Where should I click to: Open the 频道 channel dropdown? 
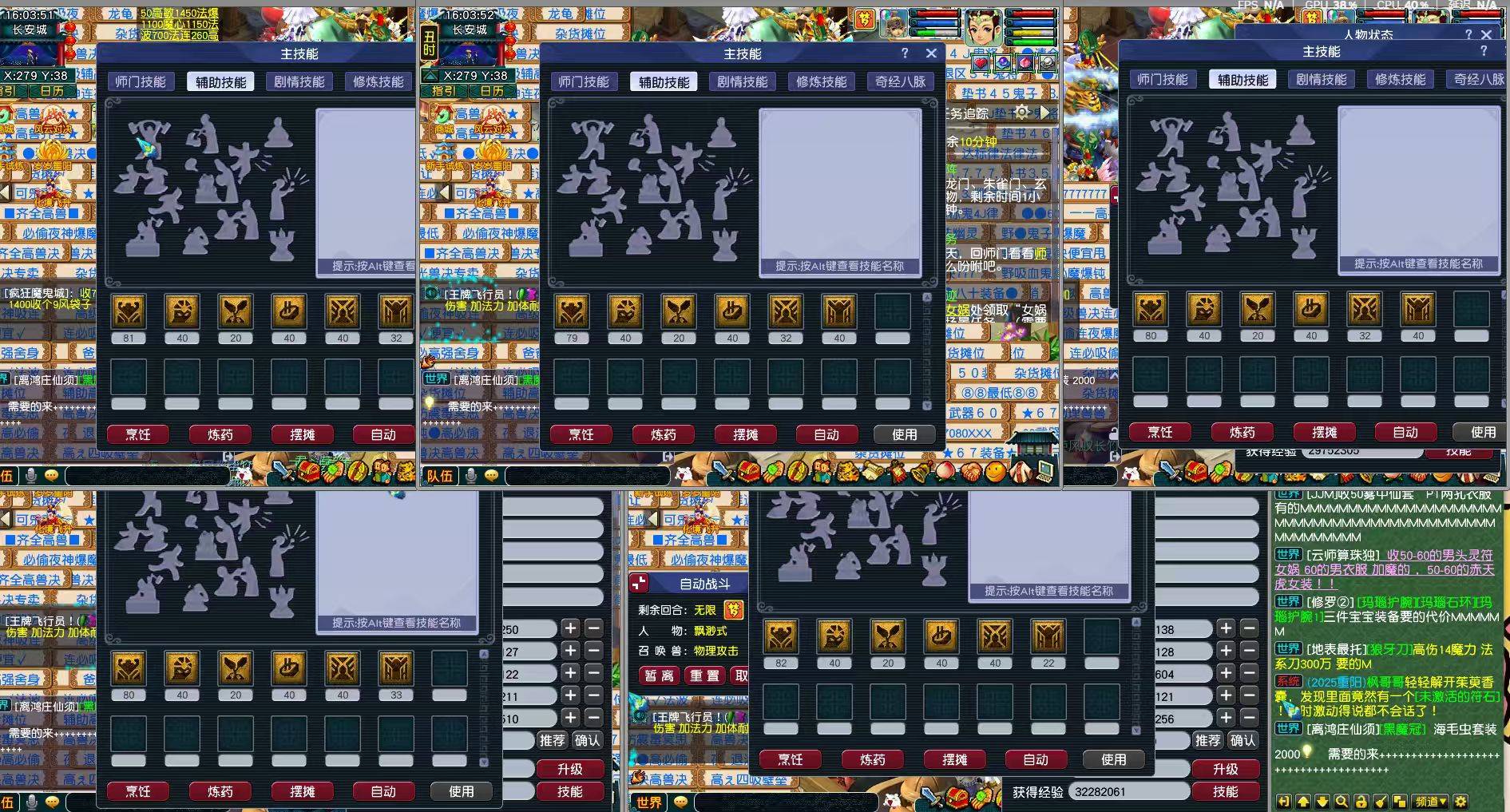pyautogui.click(x=1430, y=802)
